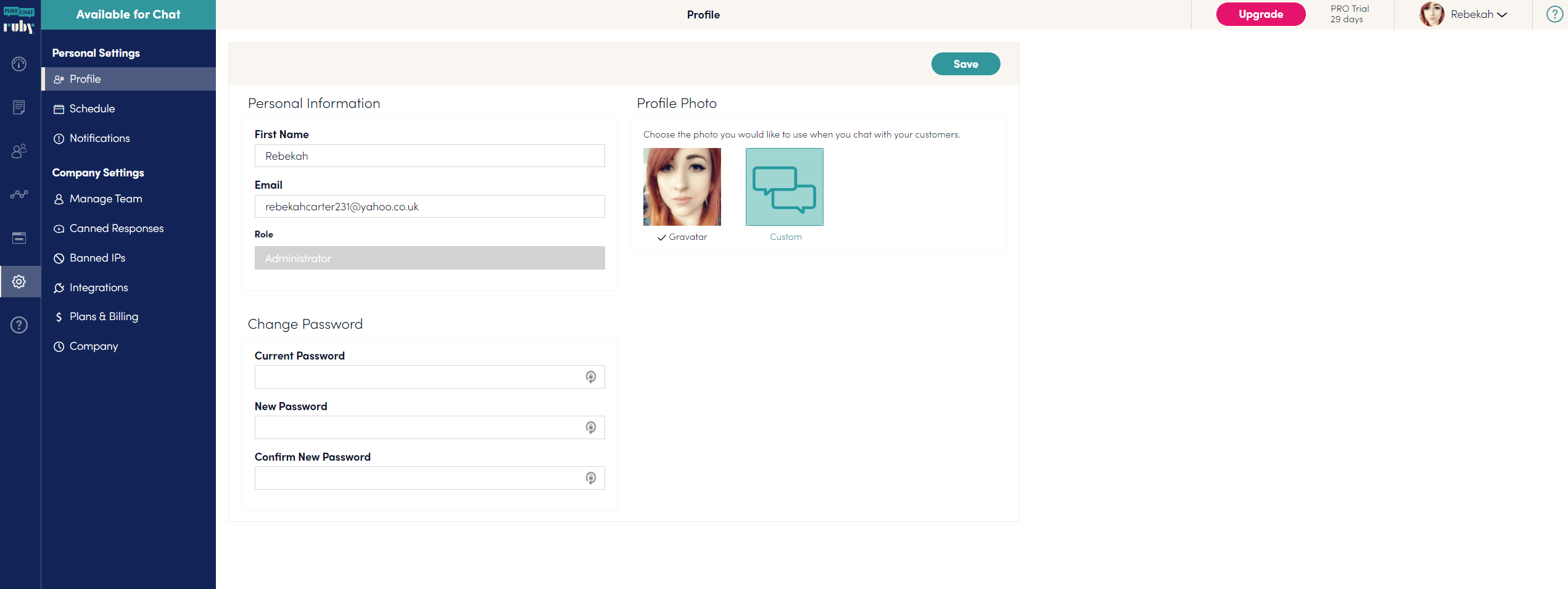Open help via the top-right question mark
The image size is (1568, 589).
tap(1554, 14)
